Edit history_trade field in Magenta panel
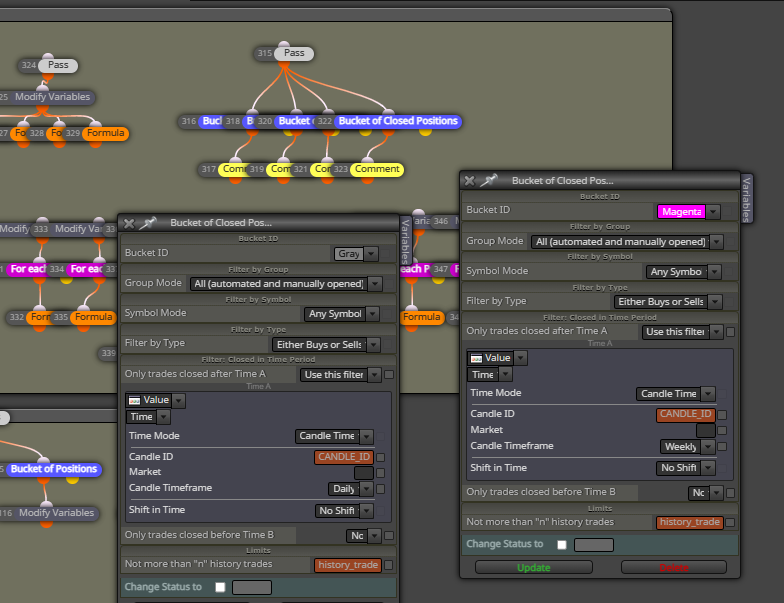Image resolution: width=784 pixels, height=603 pixels. (x=690, y=522)
